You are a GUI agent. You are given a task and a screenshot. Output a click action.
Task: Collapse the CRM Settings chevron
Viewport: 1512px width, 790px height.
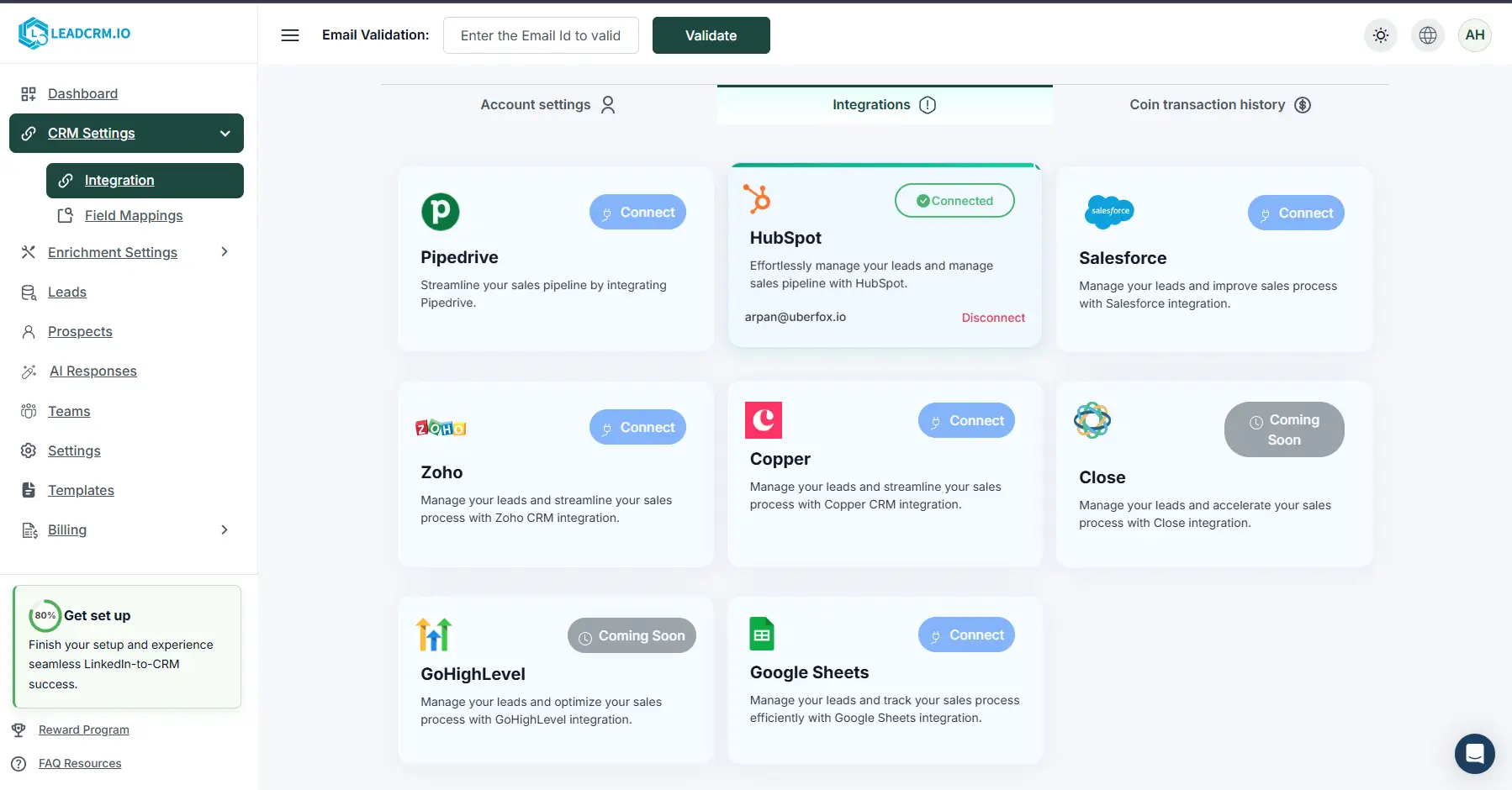tap(225, 134)
